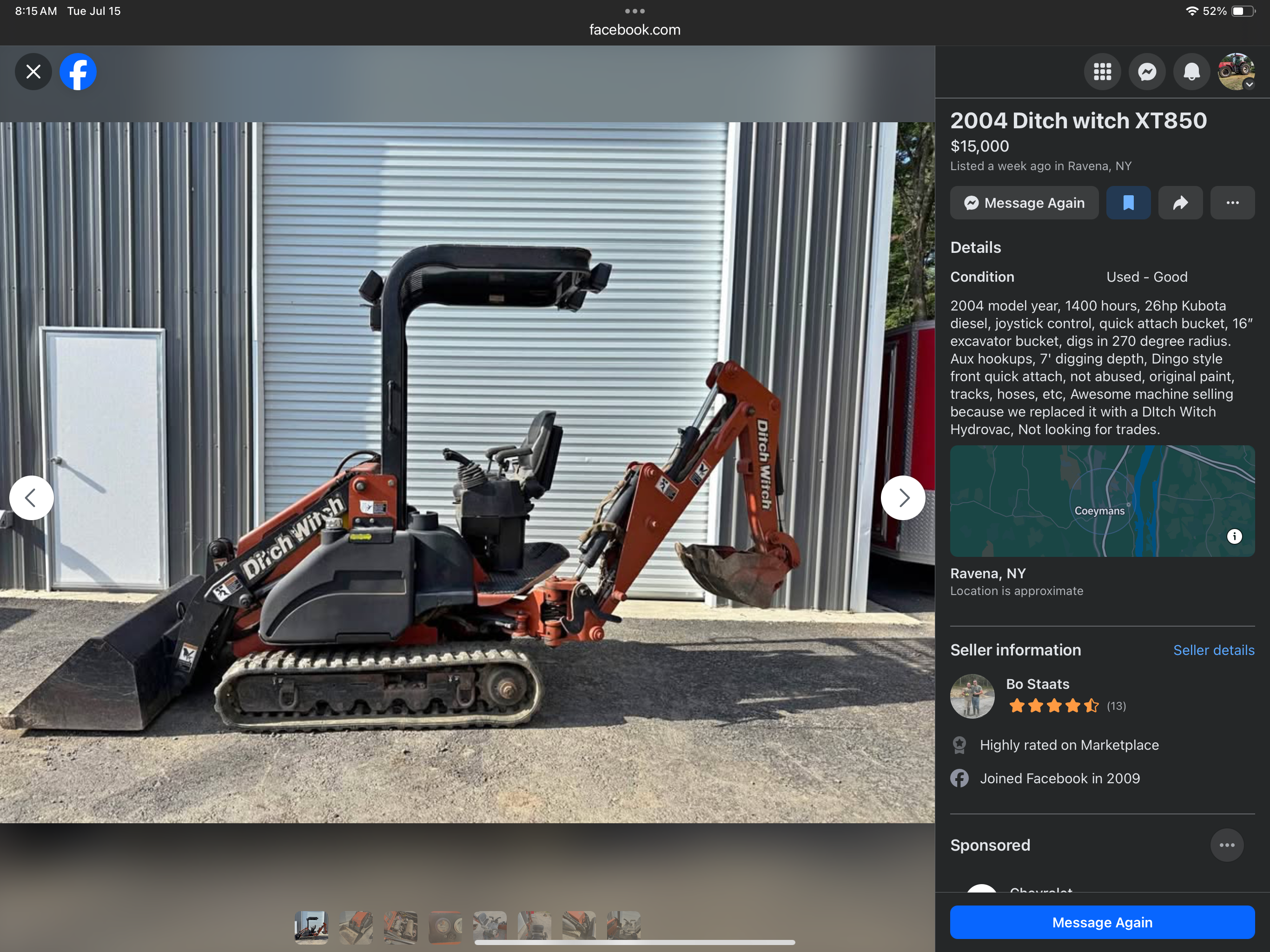Screen dimensions: 1270x952
Task: Toggle the saved bookmark for listing
Action: [1128, 203]
